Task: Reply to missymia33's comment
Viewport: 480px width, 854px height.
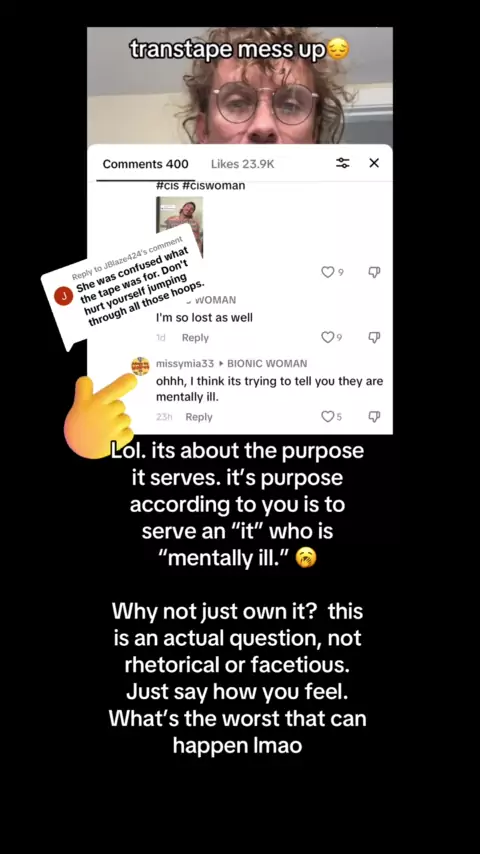Action: coord(199,417)
